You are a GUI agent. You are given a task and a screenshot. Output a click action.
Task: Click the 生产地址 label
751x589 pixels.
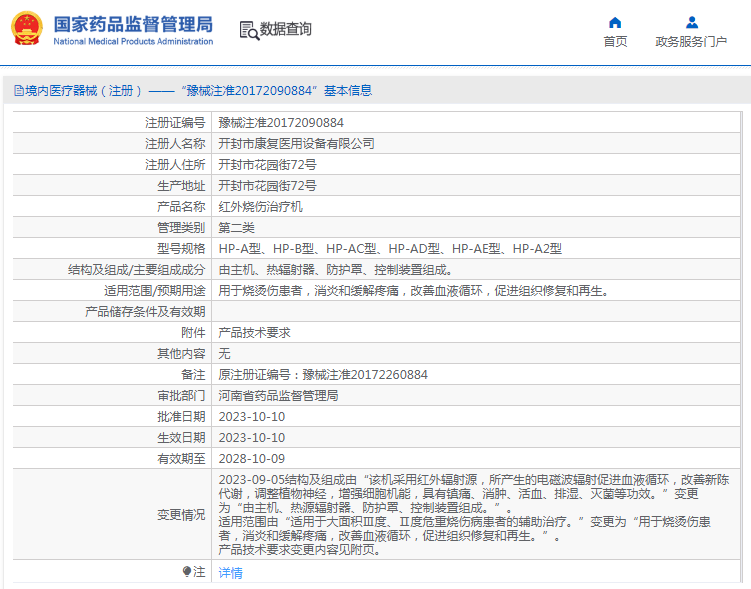pos(181,186)
